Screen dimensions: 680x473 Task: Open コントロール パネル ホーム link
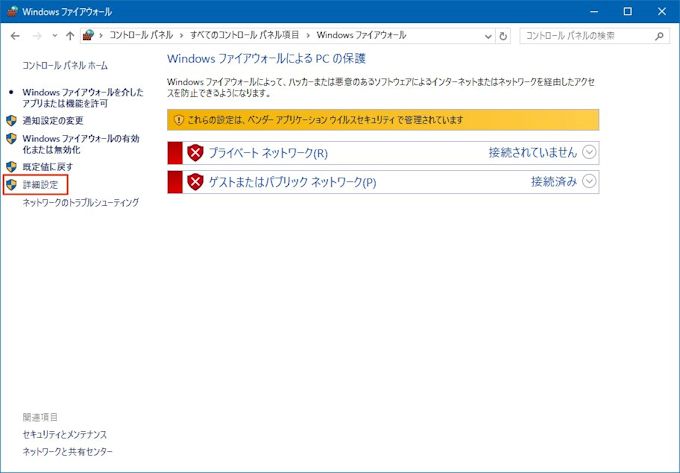[65, 66]
